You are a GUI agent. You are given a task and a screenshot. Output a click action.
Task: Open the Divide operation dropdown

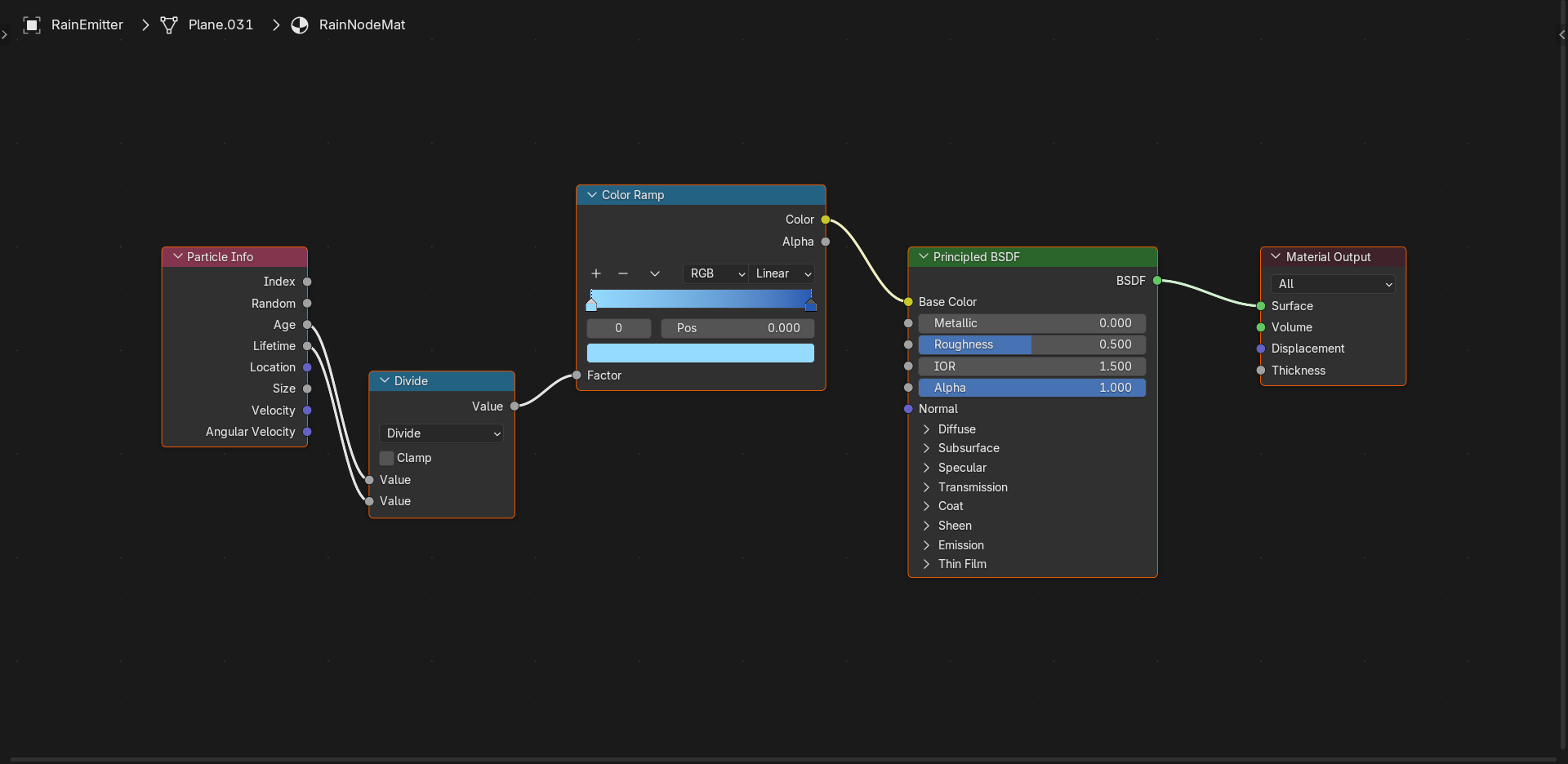pos(441,433)
